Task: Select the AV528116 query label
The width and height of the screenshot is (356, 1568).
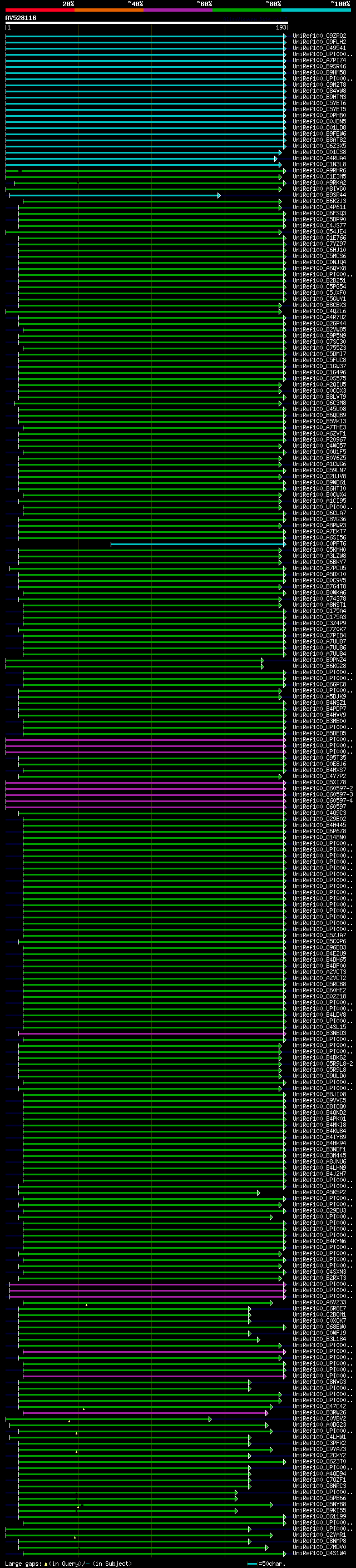Action: [21, 18]
